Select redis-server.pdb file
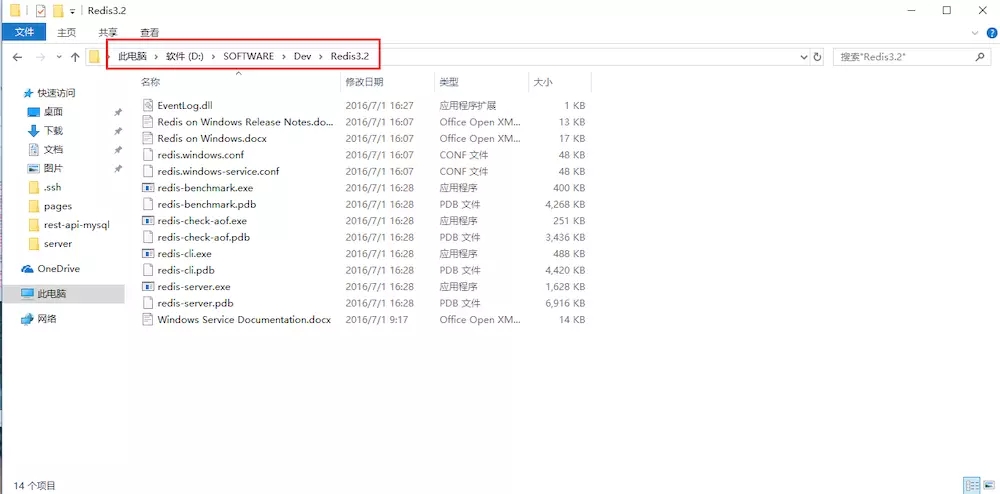Screen dimensions: 1000x494 195,303
